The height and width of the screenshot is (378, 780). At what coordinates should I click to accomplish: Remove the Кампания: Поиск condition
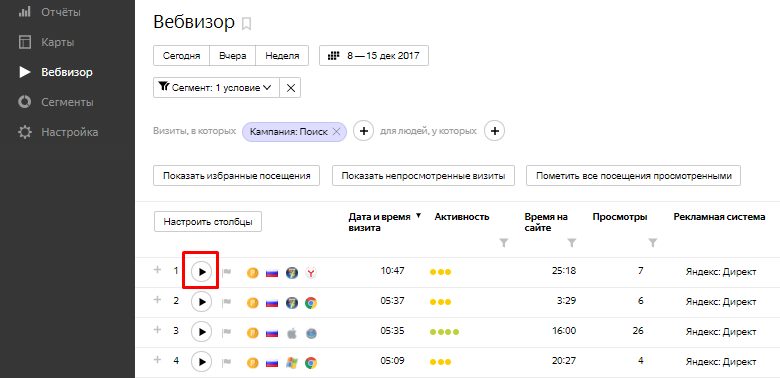tap(336, 132)
